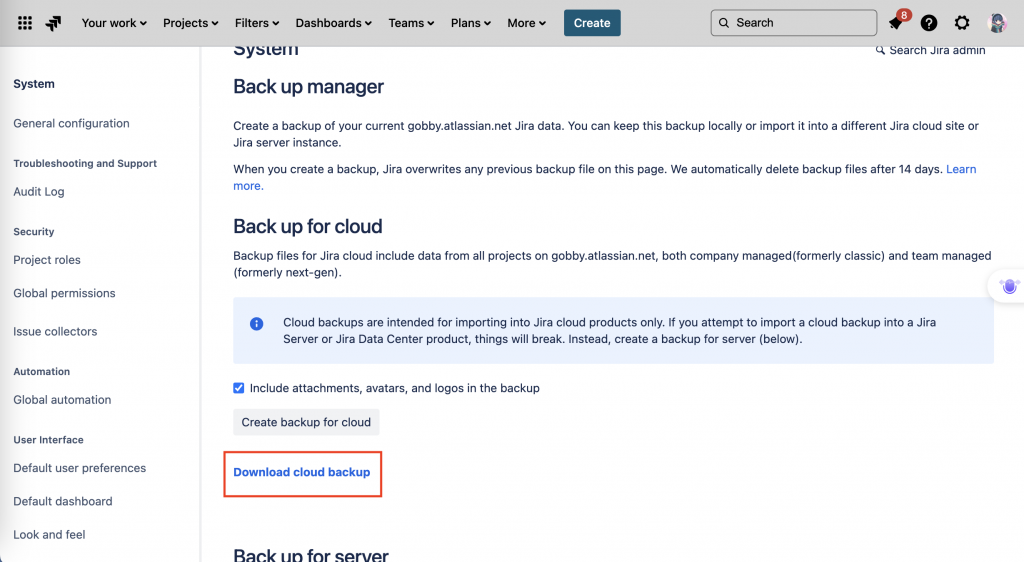Screen dimensions: 1024x562
Task: Click the Troubleshooting and Support heading
Action: click(x=85, y=163)
